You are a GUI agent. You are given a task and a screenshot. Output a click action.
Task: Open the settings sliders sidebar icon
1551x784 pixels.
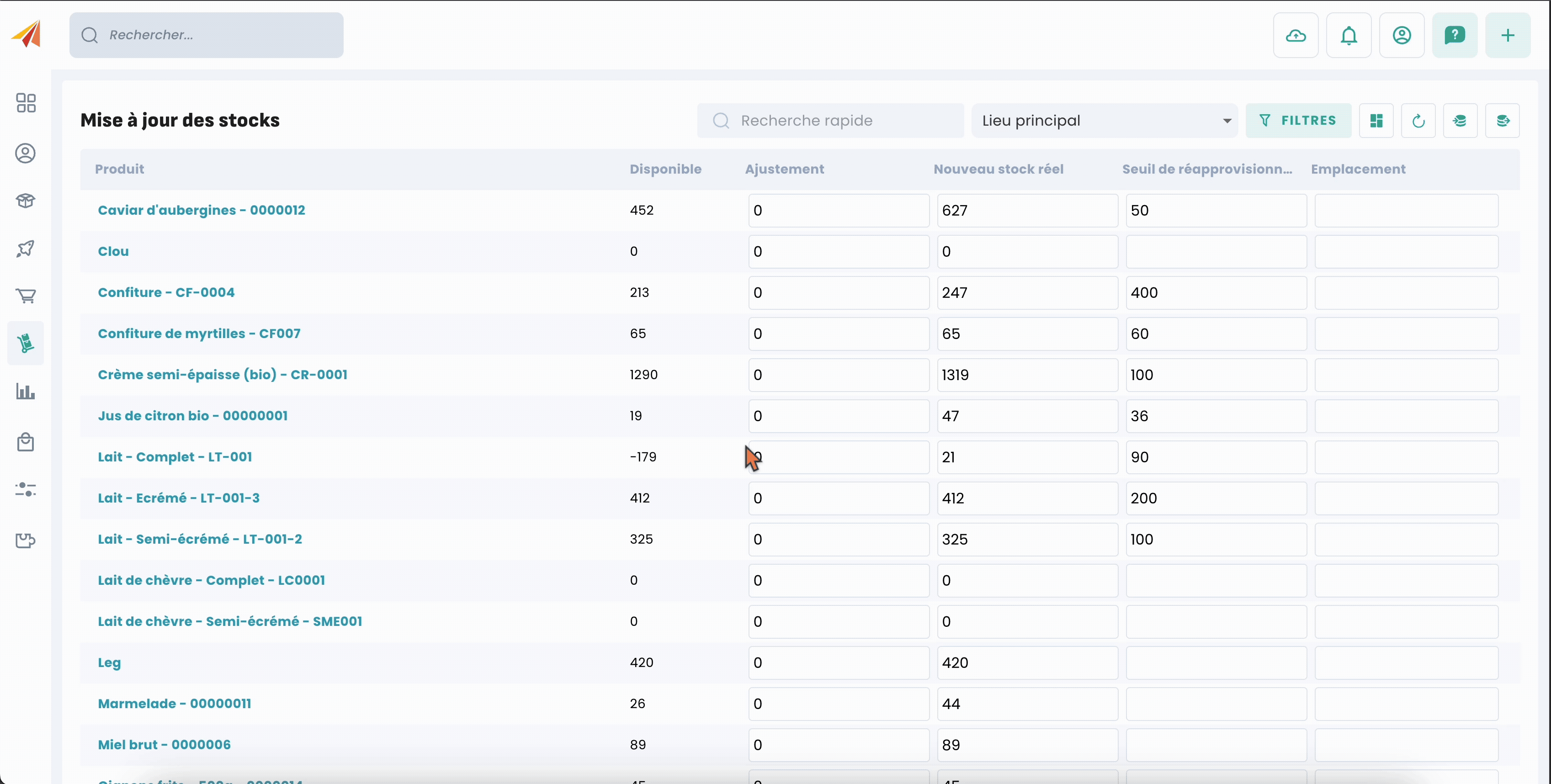(x=25, y=489)
